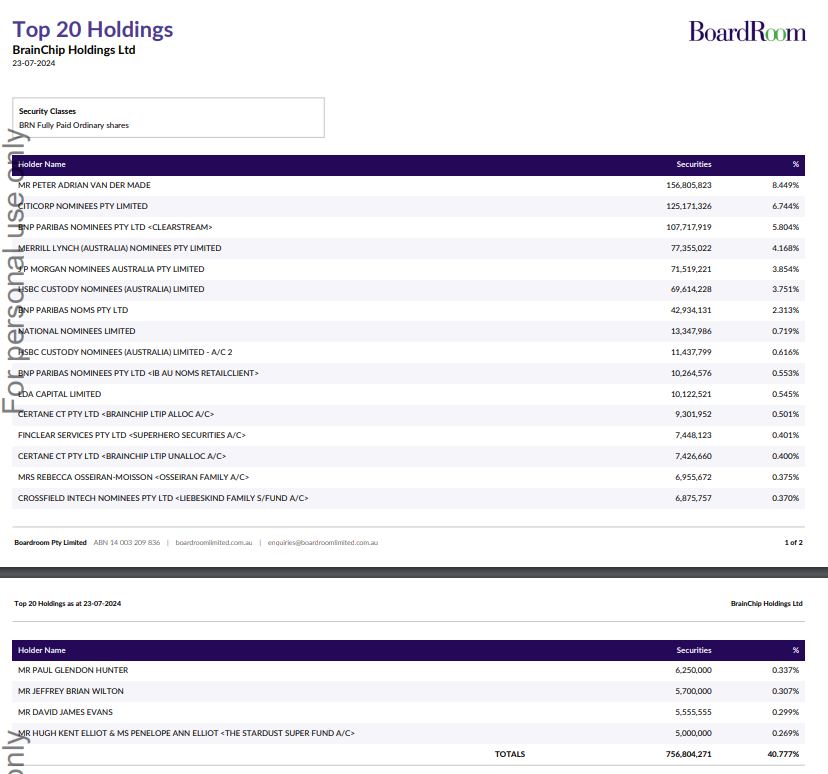Click the TOTALS label
Viewport: 828px width, 774px height.
pyautogui.click(x=510, y=754)
